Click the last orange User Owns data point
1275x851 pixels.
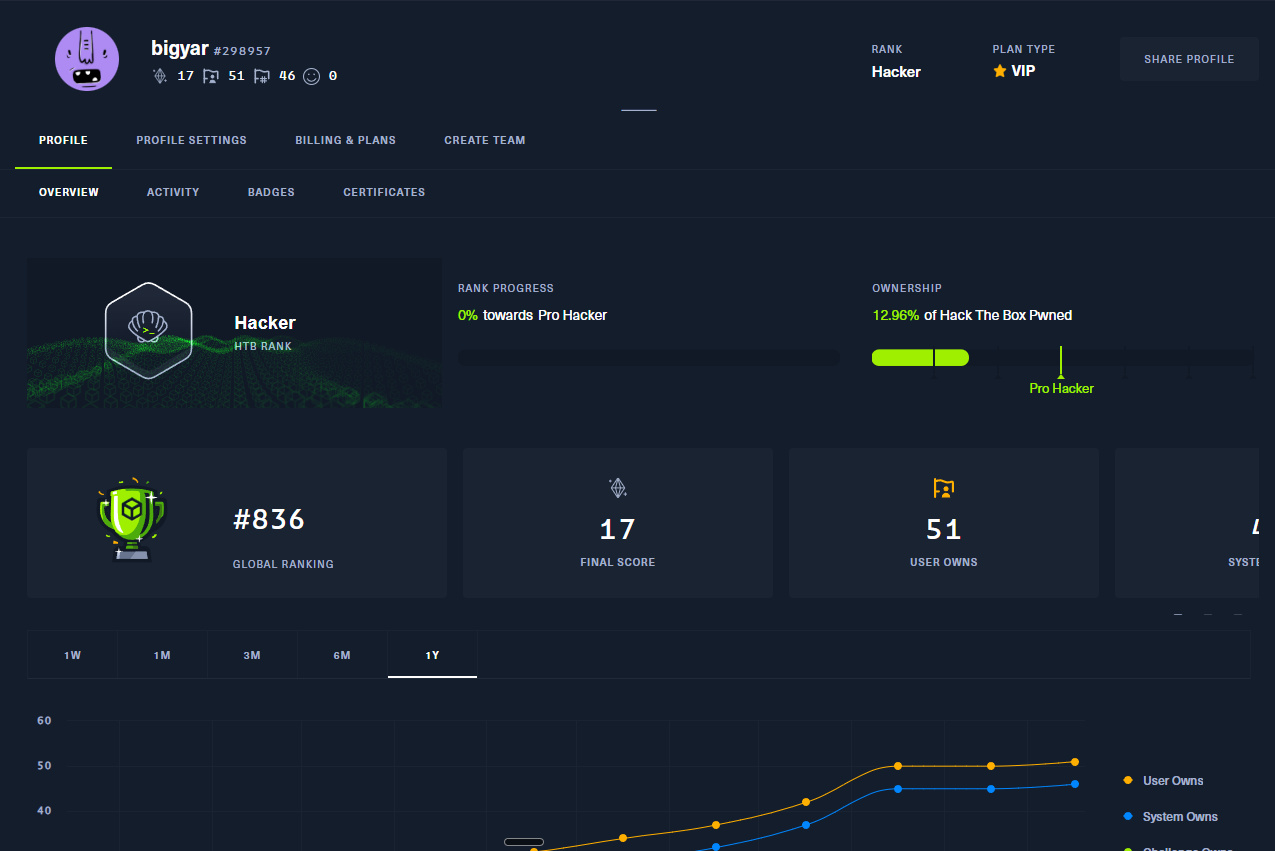click(1075, 762)
